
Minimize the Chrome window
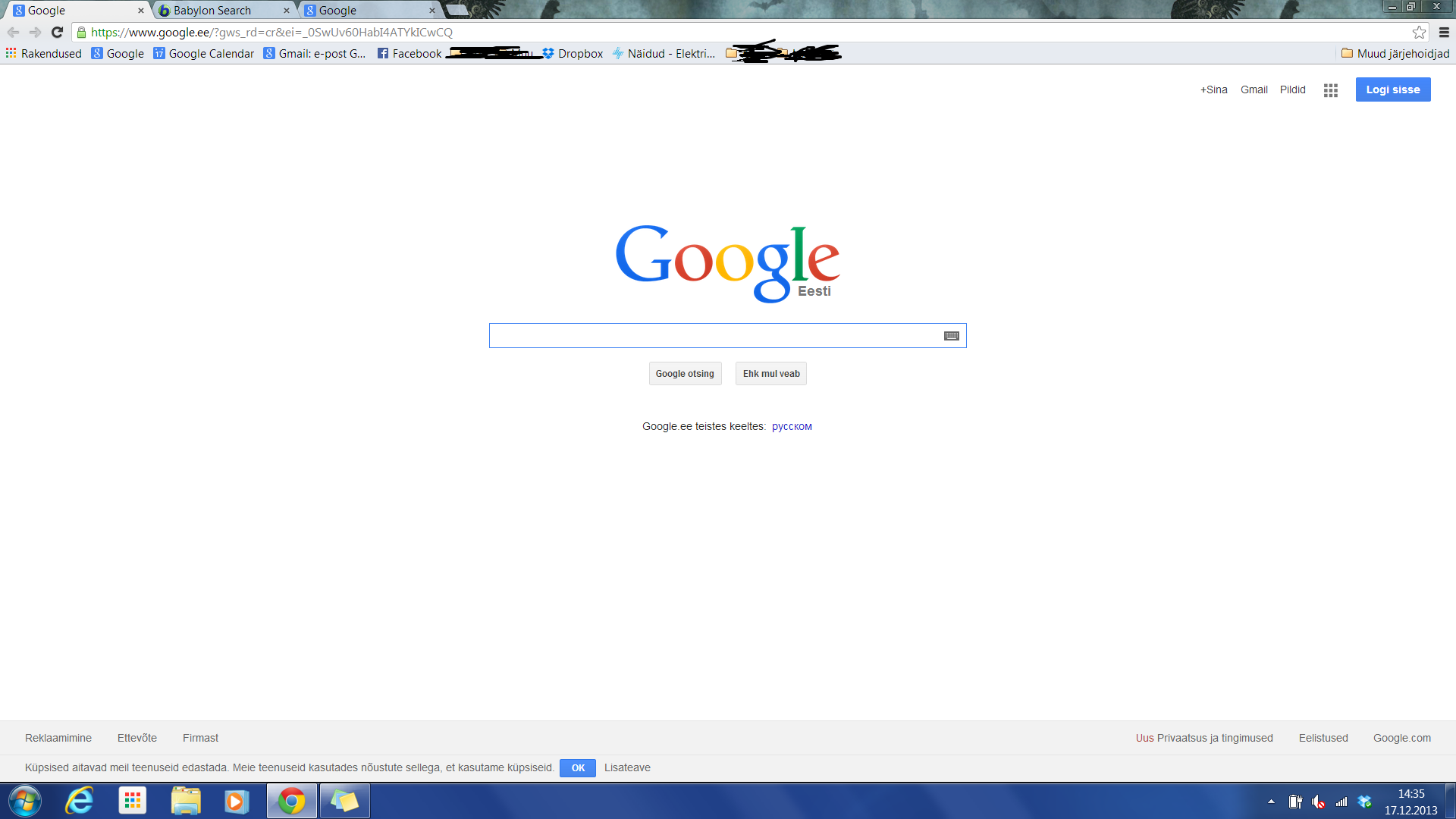tap(1392, 7)
